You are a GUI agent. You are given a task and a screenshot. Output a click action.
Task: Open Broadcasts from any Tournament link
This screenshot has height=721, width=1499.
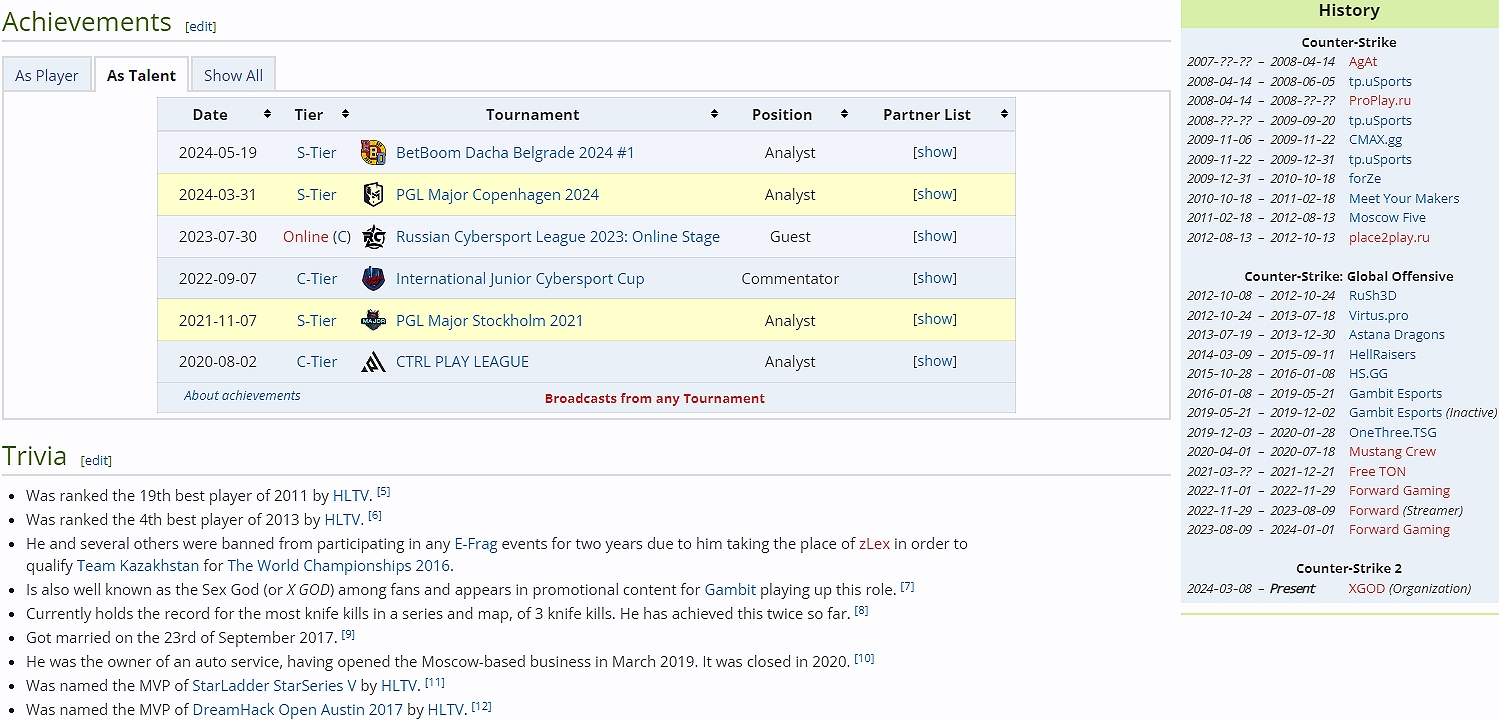(x=655, y=398)
